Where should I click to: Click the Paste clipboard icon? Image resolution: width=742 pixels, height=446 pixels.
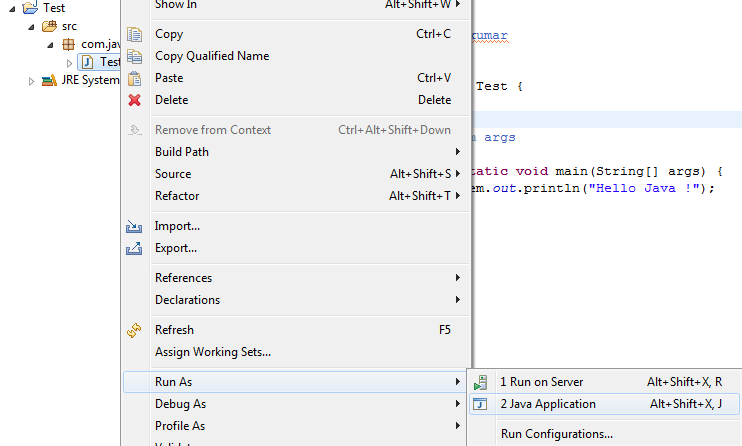point(134,78)
